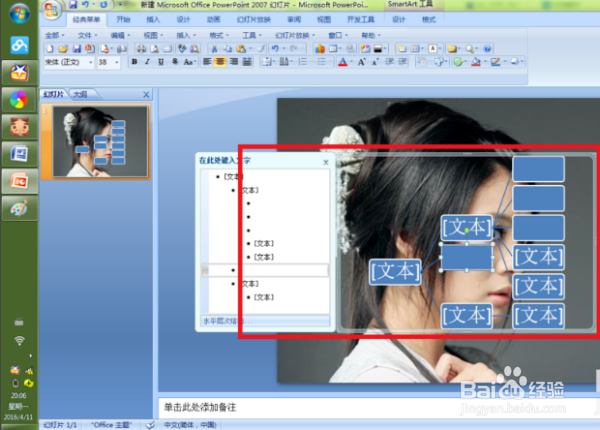Open the 帮助 classic menu dropdown
The height and width of the screenshot is (430, 600).
tap(371, 35)
